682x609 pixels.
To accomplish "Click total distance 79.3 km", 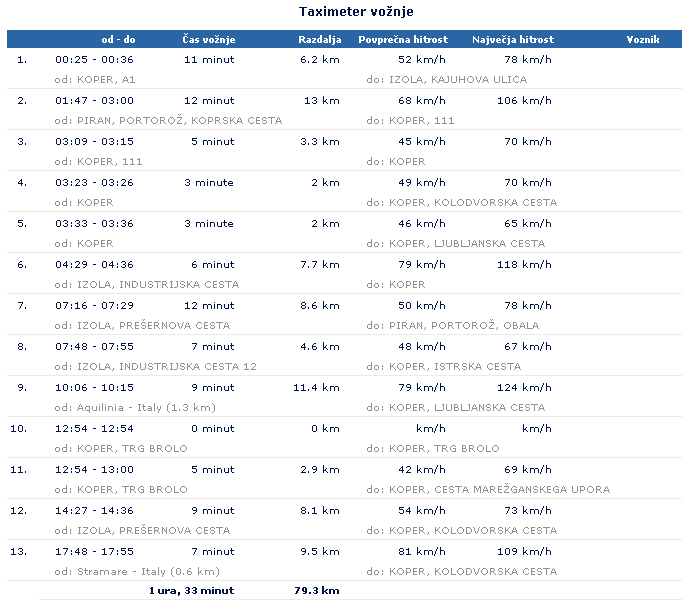I will [x=317, y=591].
